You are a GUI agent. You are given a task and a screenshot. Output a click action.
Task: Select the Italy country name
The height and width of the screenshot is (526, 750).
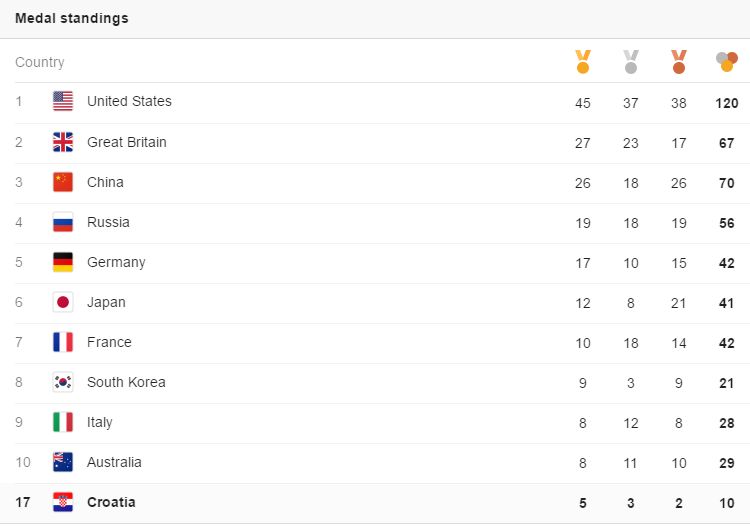[100, 422]
